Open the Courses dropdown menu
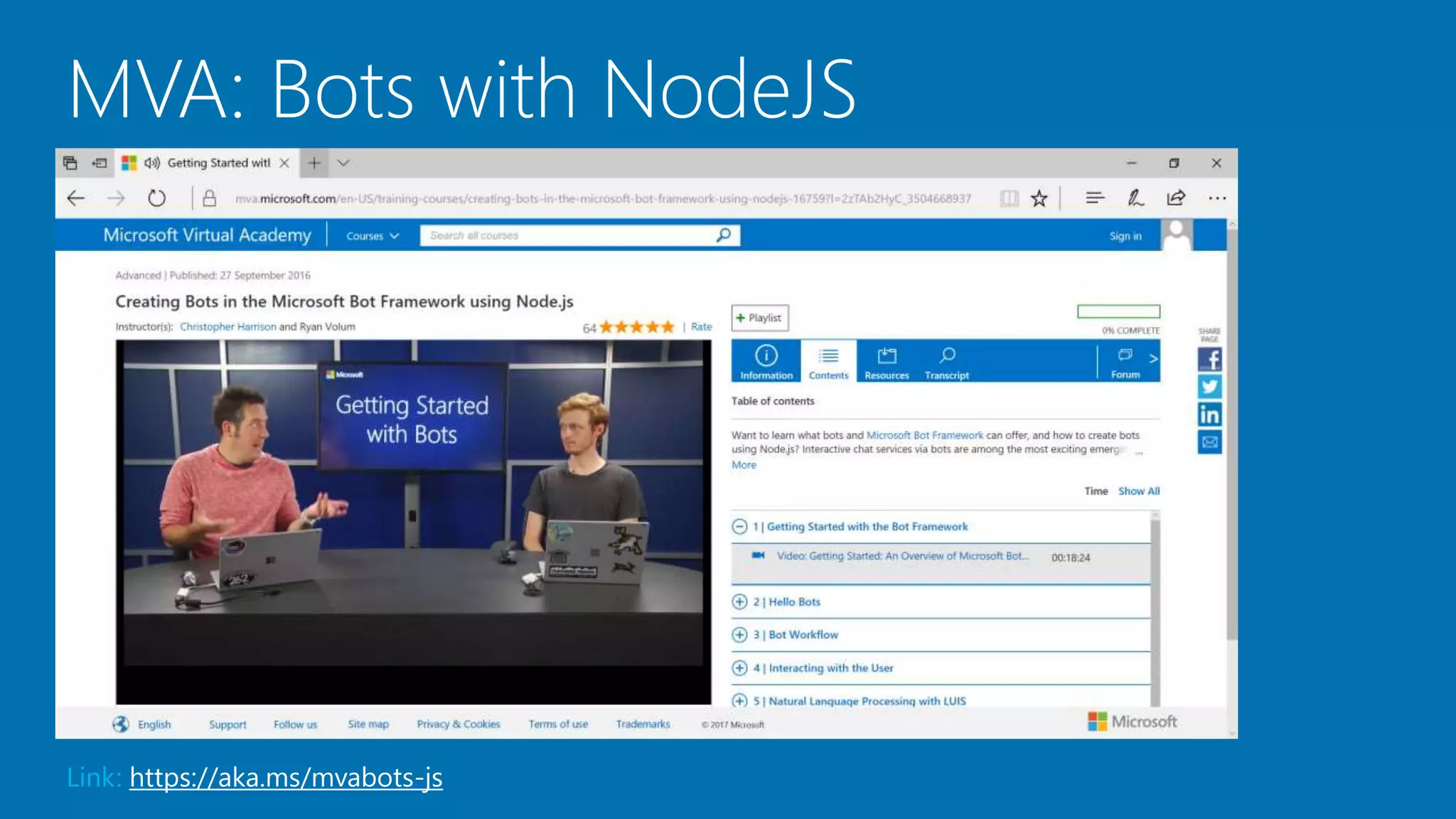 373,235
